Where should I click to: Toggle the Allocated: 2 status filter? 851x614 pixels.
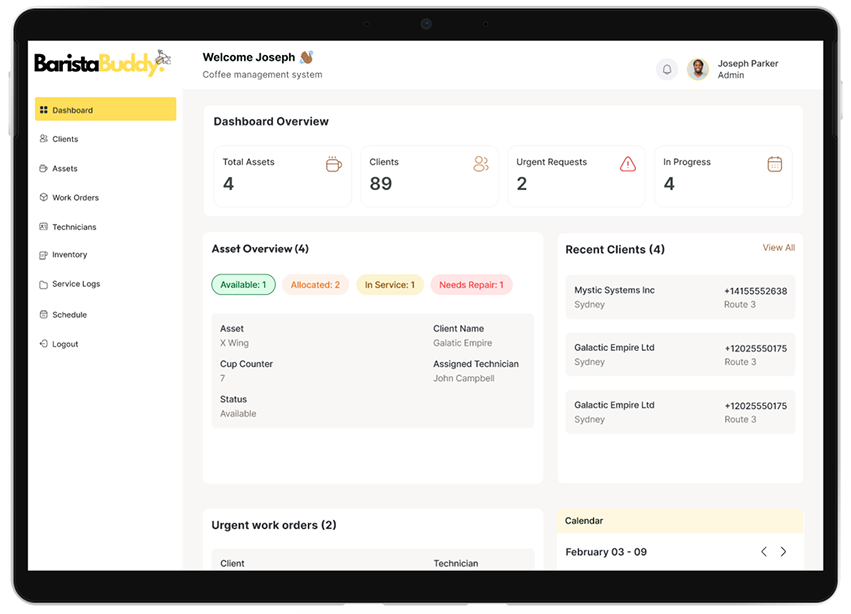[315, 284]
